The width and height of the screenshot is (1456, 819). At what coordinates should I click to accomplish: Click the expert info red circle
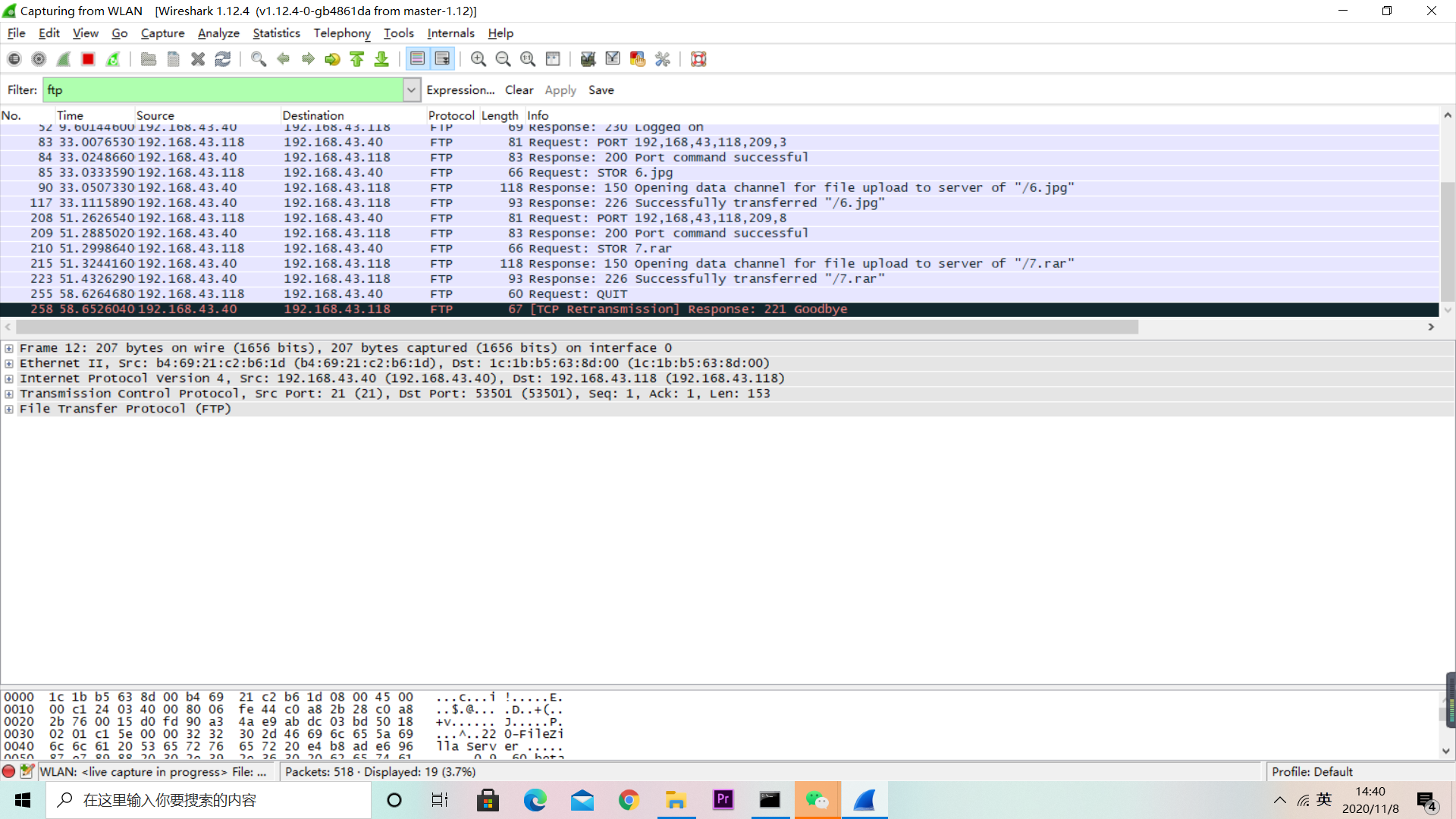point(8,771)
